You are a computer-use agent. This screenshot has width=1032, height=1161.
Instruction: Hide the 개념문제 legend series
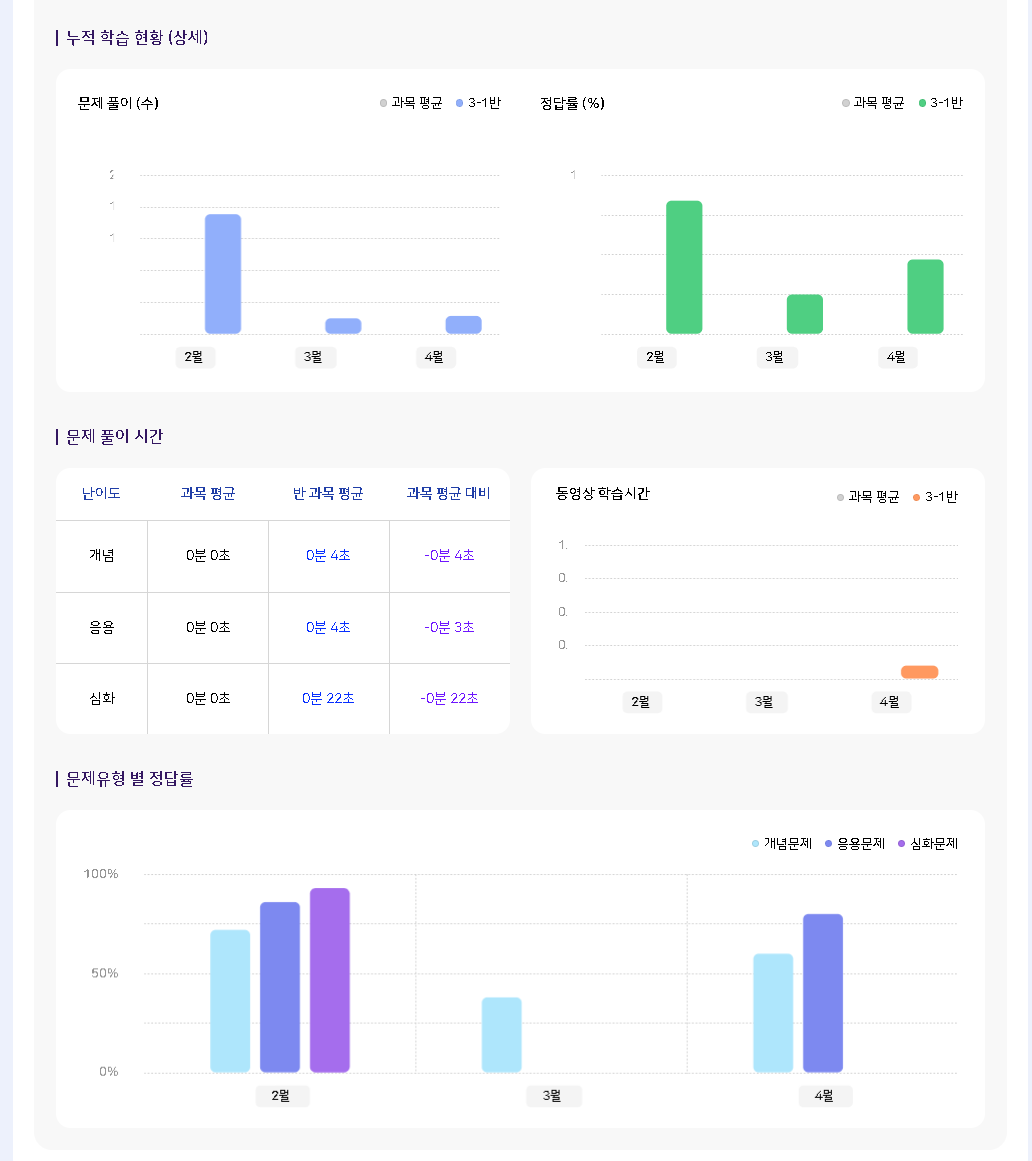(781, 844)
